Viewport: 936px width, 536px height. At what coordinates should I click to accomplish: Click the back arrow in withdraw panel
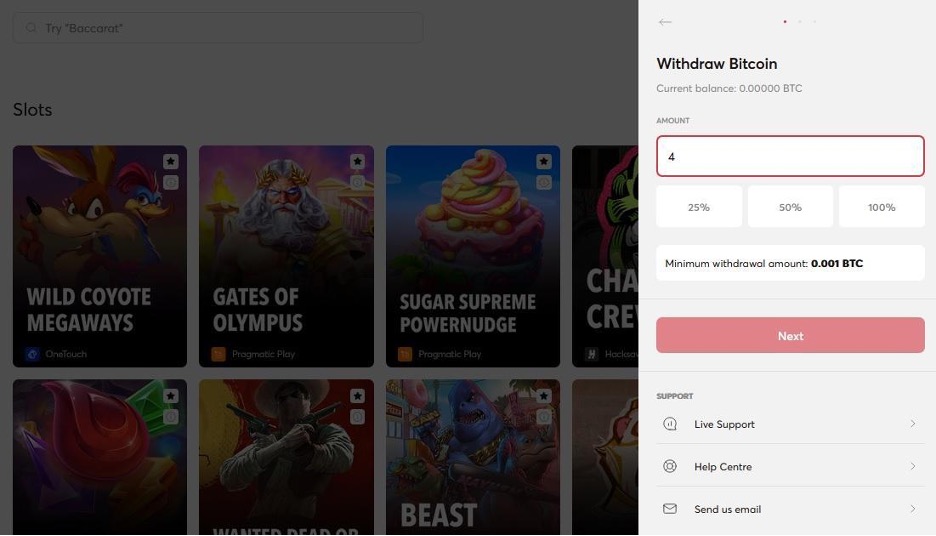click(664, 22)
